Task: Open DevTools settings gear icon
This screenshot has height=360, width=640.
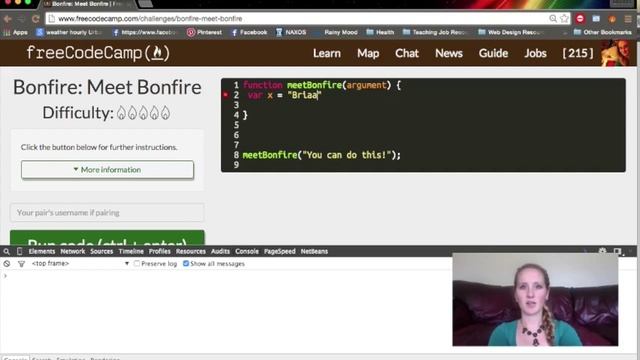Action: point(602,251)
